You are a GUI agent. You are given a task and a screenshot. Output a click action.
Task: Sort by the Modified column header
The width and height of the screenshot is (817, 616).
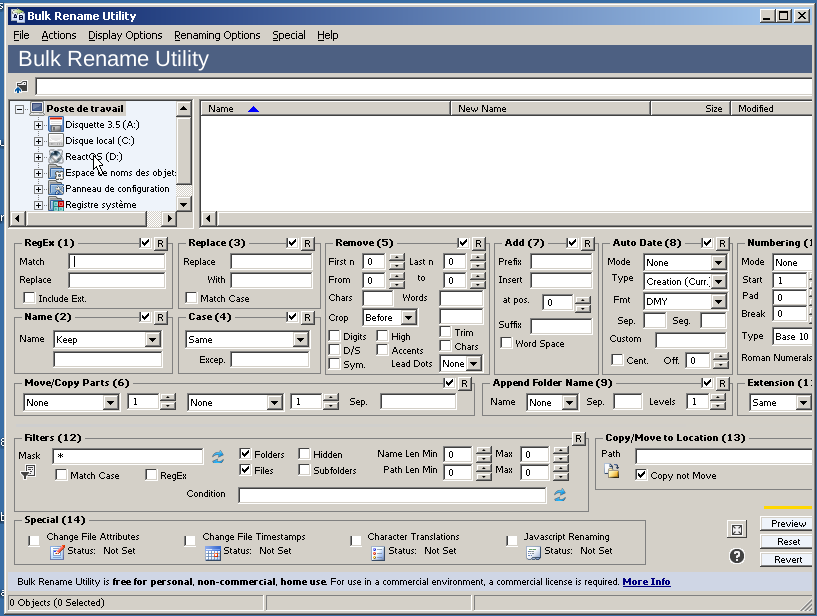click(773, 108)
